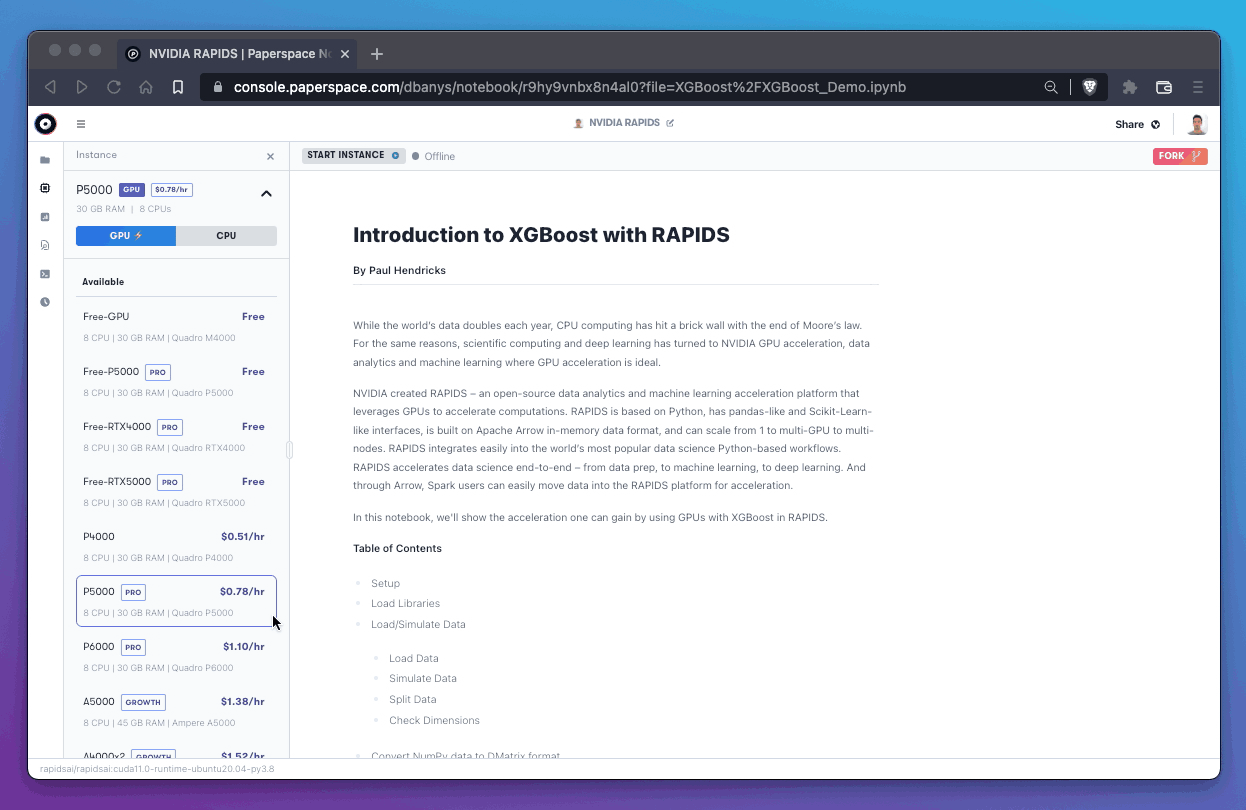Go back in browser history
This screenshot has width=1246, height=810.
pos(50,87)
